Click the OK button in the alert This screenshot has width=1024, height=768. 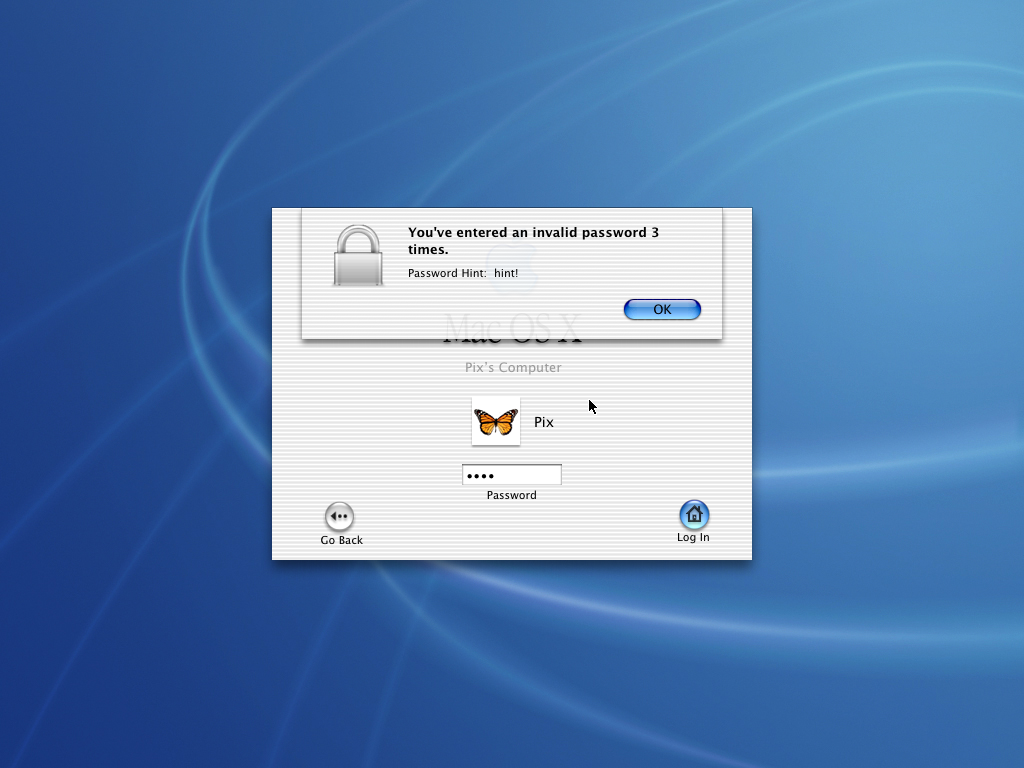coord(662,310)
